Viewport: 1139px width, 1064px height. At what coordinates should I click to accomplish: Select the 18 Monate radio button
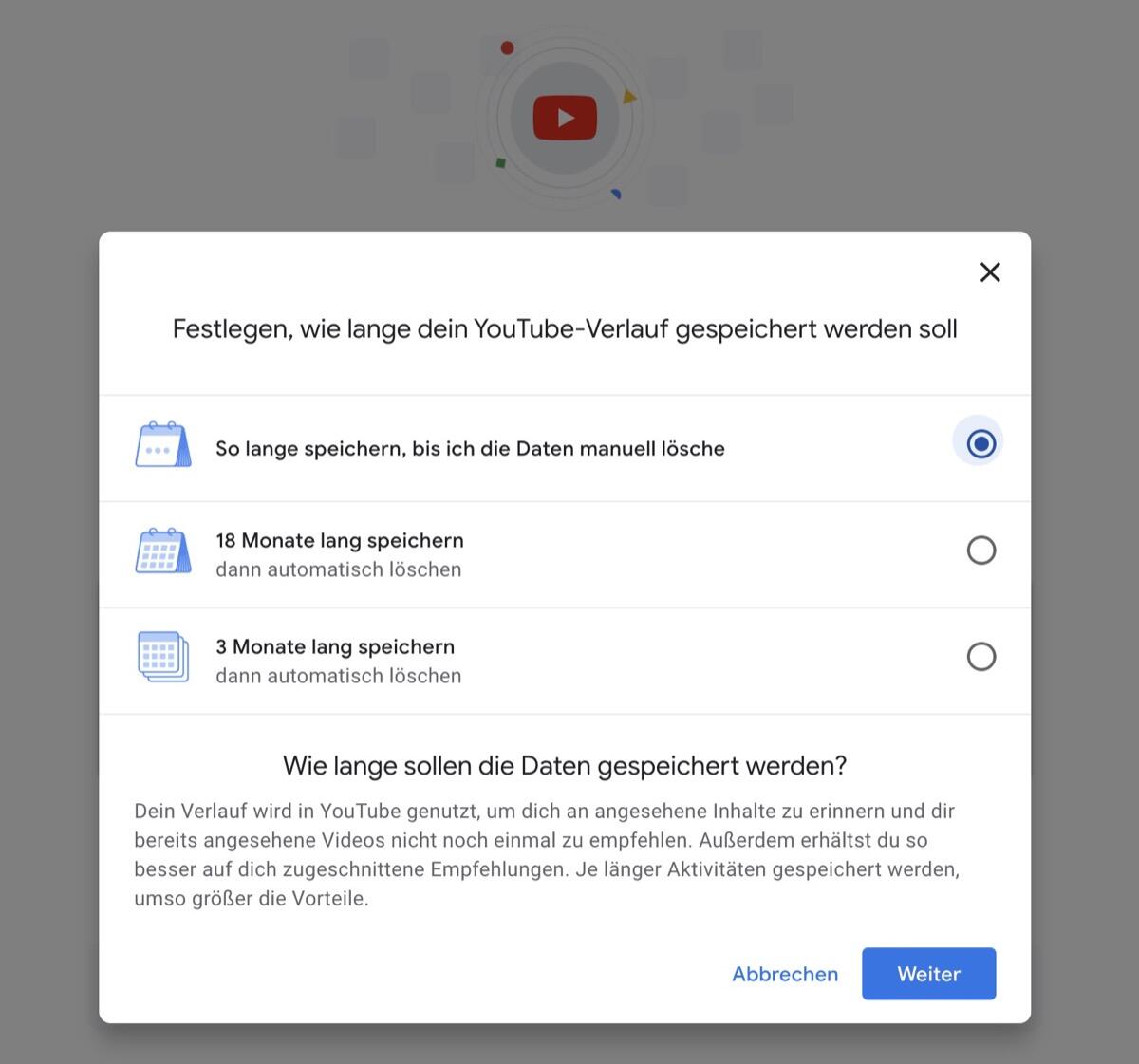[x=980, y=551]
